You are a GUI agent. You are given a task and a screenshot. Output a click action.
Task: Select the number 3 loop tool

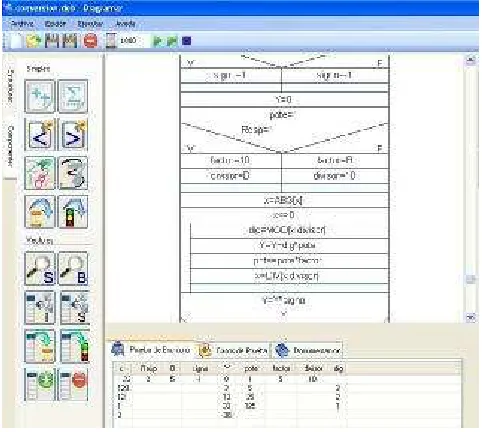tap(73, 173)
